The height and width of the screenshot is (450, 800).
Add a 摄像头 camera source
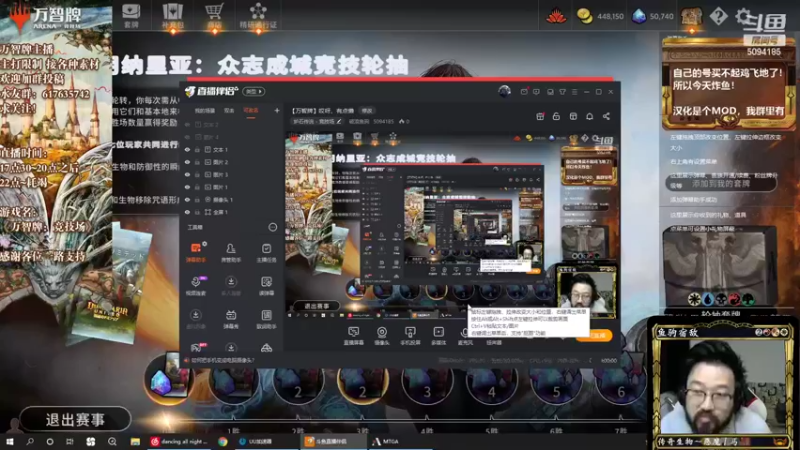pos(382,336)
